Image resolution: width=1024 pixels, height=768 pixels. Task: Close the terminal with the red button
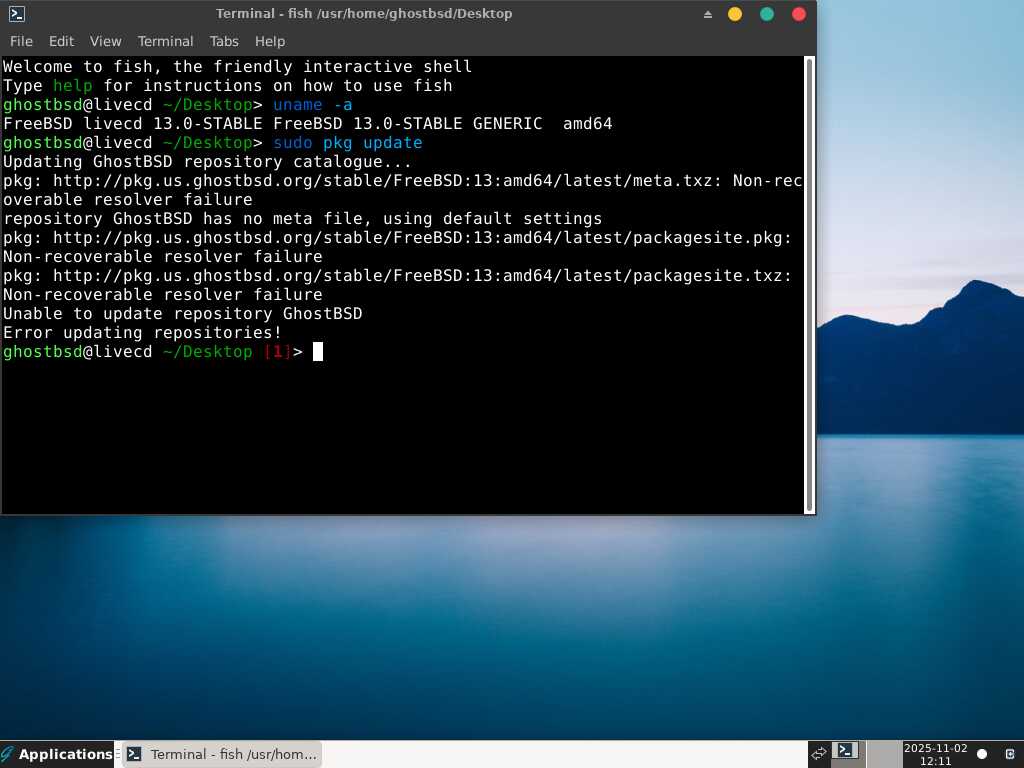(799, 14)
